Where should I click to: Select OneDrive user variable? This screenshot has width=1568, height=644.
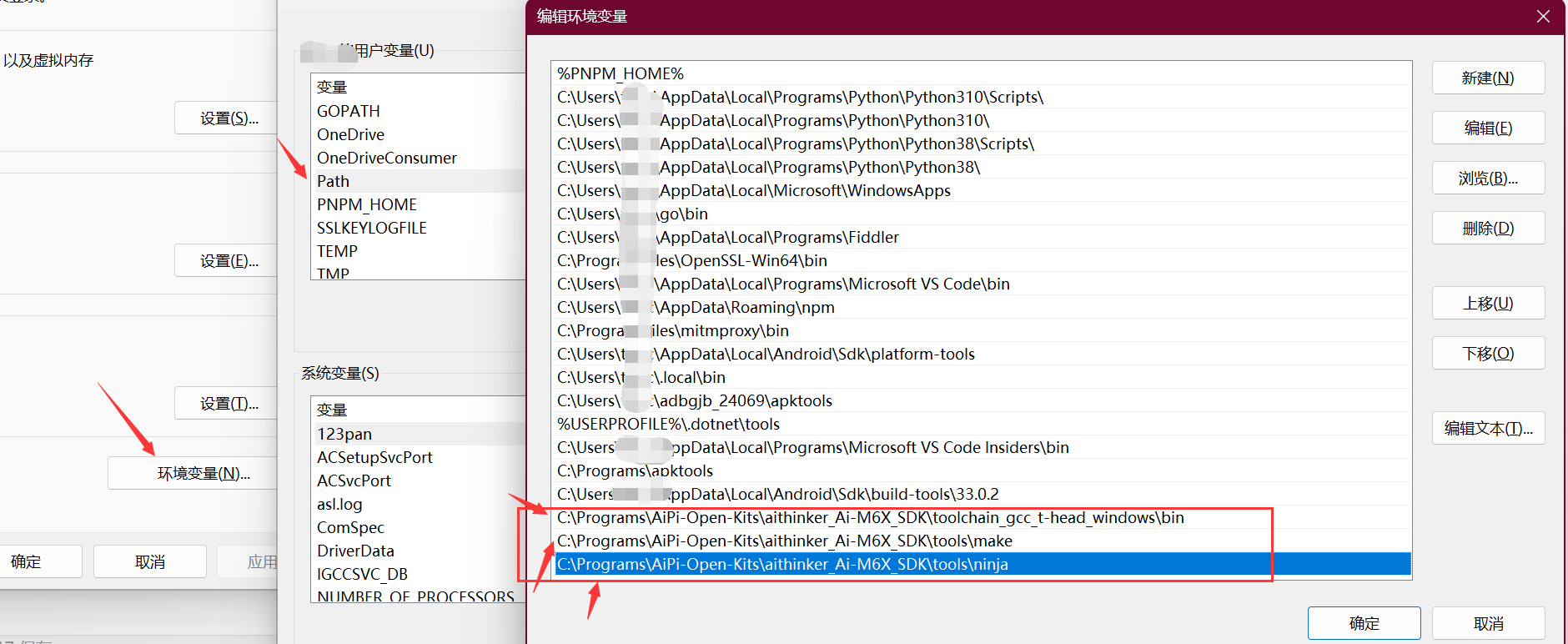[419, 134]
